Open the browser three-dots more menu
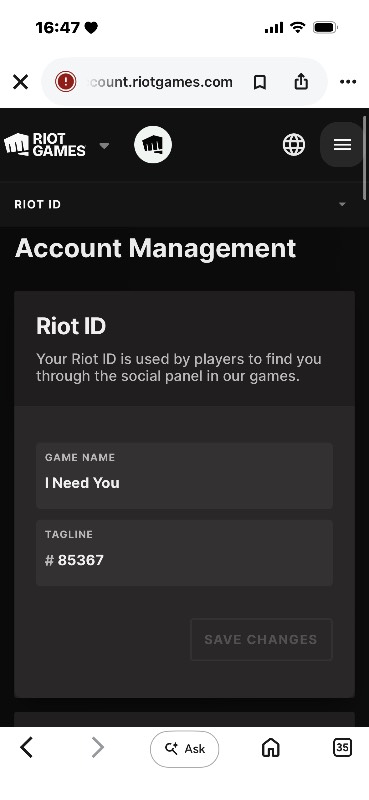This screenshot has height=800, width=369. click(x=348, y=82)
